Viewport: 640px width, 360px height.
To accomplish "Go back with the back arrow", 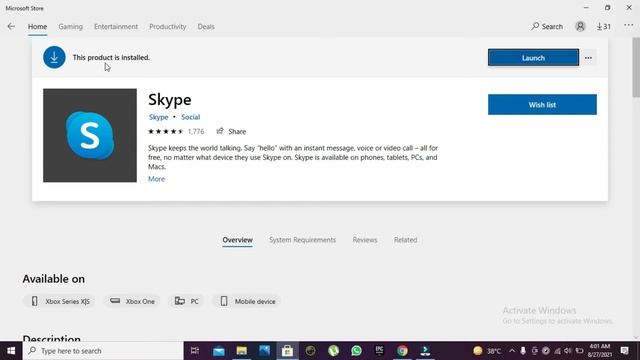I will (x=11, y=27).
